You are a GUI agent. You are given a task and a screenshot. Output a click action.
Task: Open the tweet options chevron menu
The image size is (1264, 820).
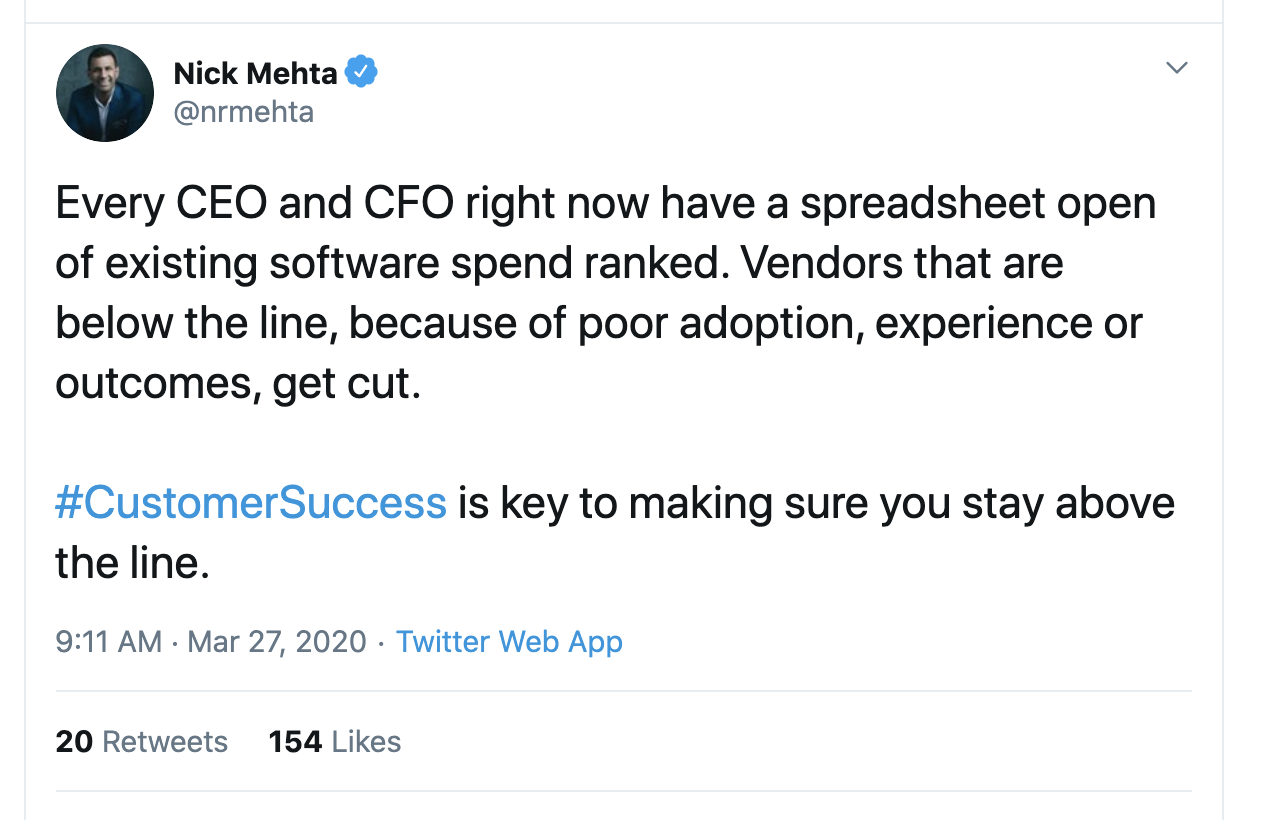click(x=1177, y=68)
